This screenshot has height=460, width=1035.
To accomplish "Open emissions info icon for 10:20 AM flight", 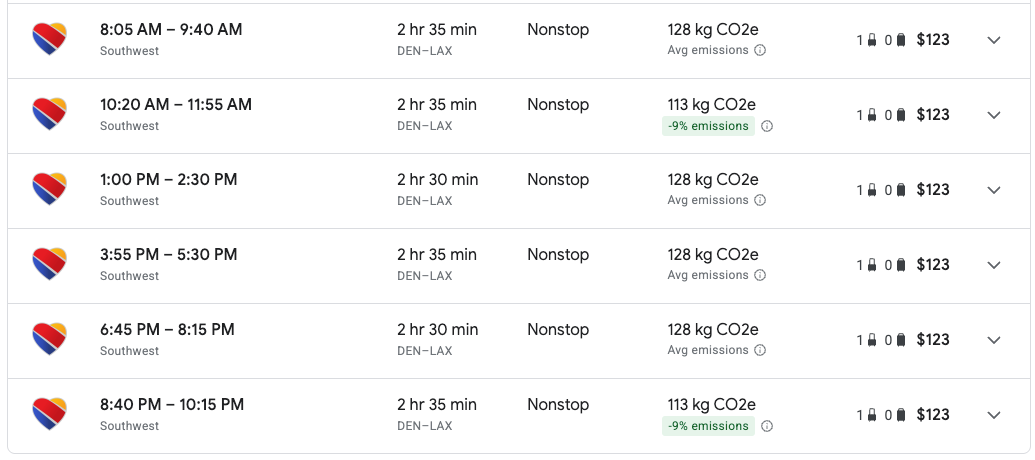I will [x=767, y=126].
